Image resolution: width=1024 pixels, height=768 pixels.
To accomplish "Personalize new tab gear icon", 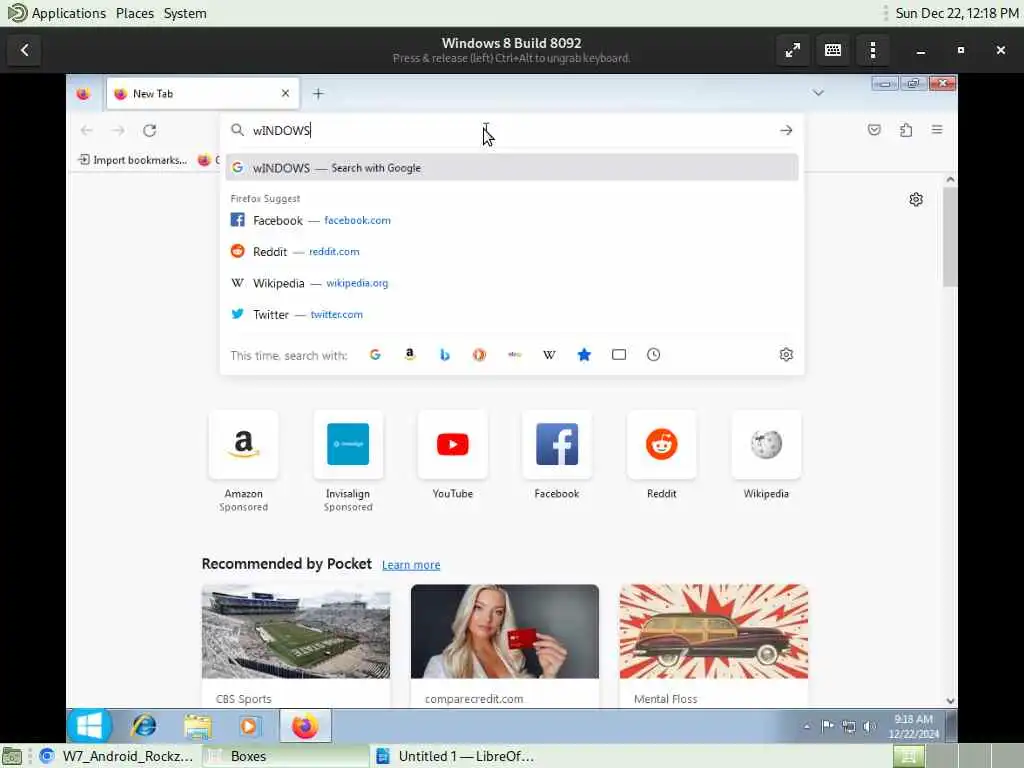I will coord(916,199).
